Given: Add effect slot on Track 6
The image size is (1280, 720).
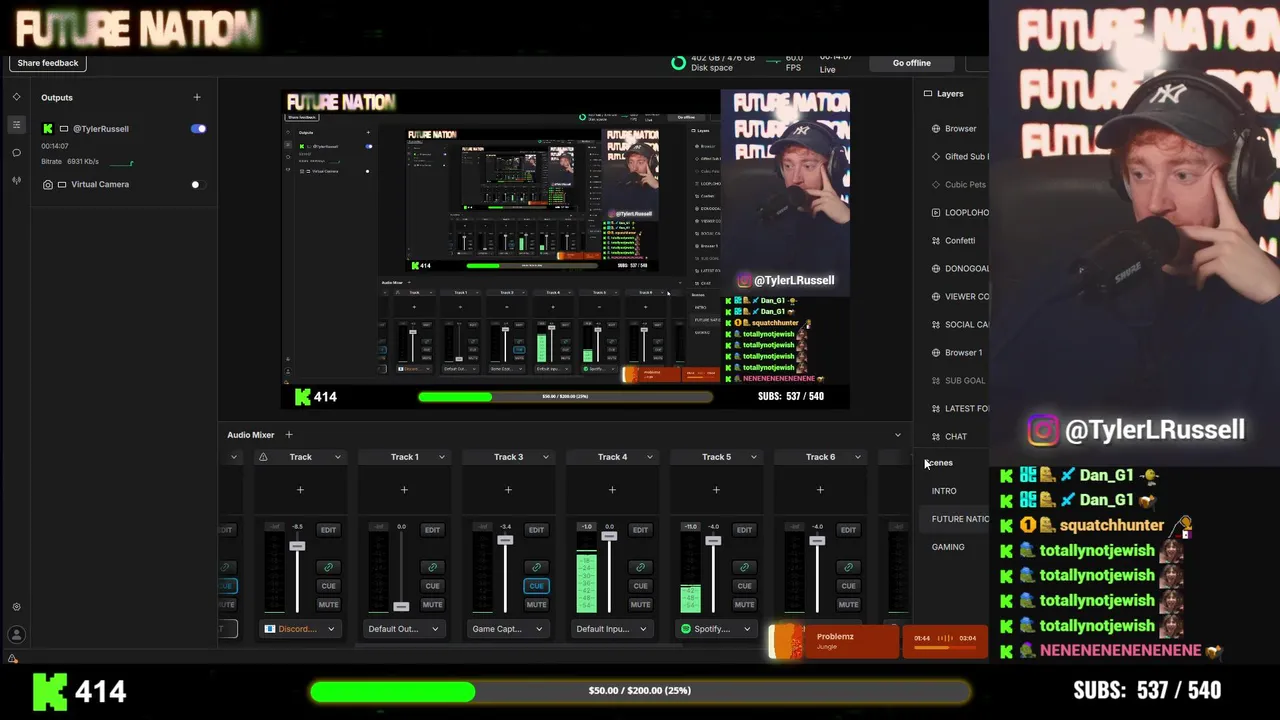Looking at the screenshot, I should [x=820, y=490].
